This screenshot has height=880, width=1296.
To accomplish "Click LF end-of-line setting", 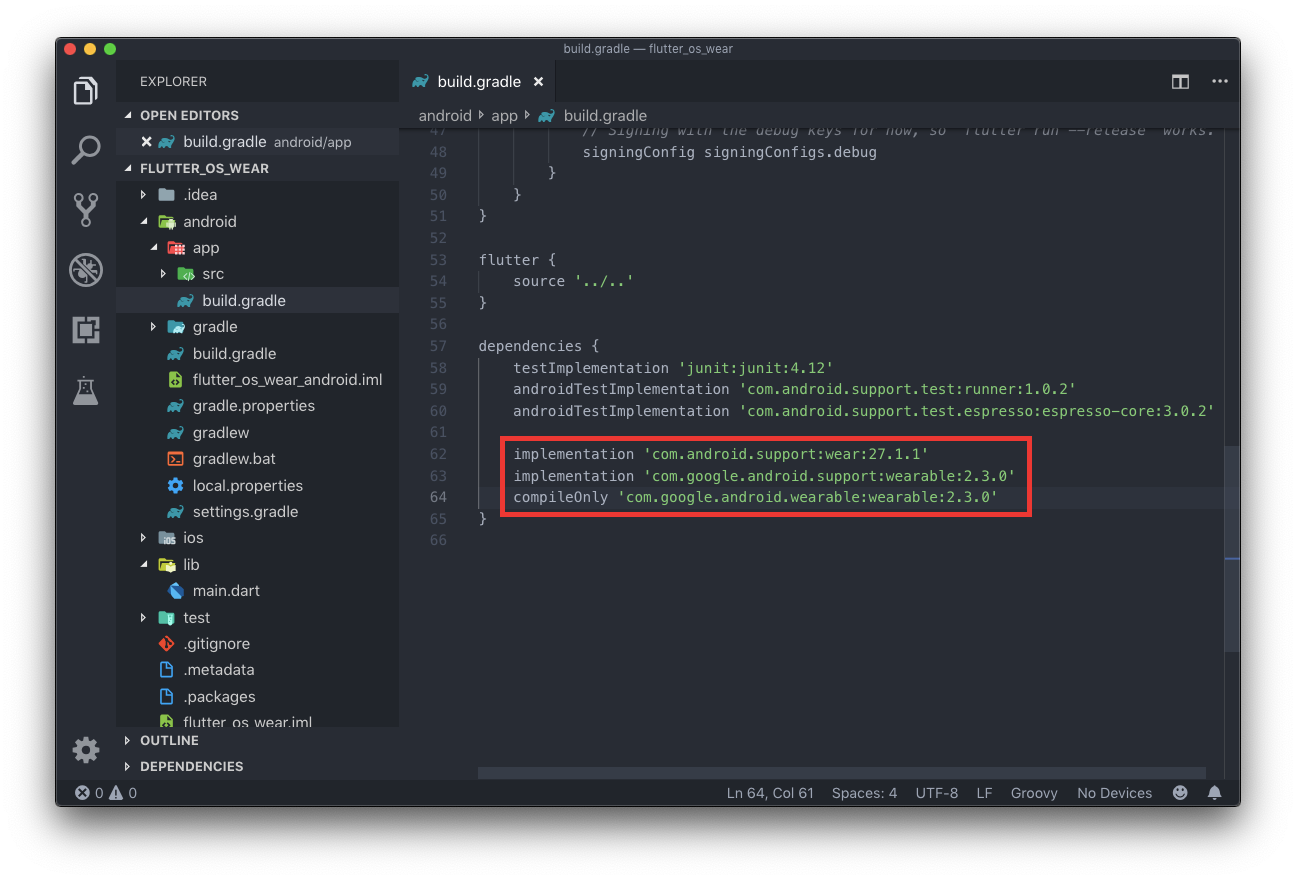I will pyautogui.click(x=984, y=793).
